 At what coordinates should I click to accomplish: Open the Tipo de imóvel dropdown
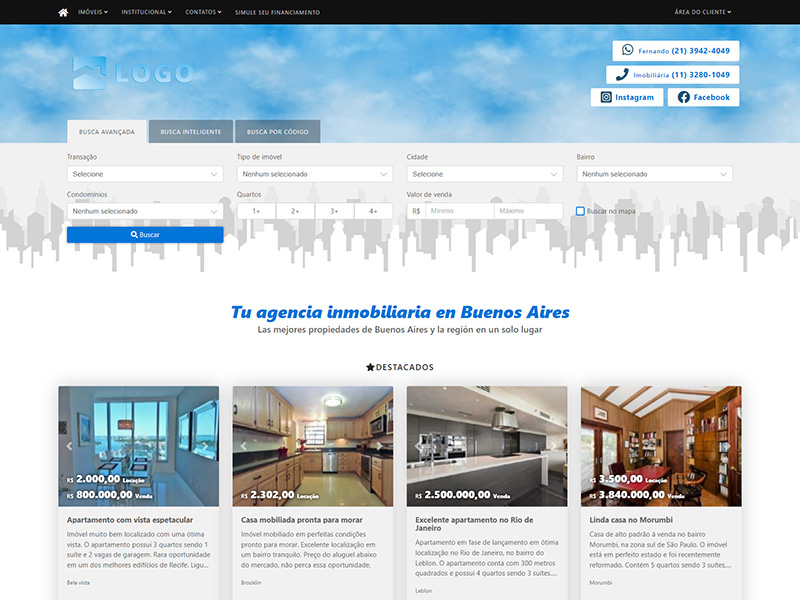(x=315, y=174)
